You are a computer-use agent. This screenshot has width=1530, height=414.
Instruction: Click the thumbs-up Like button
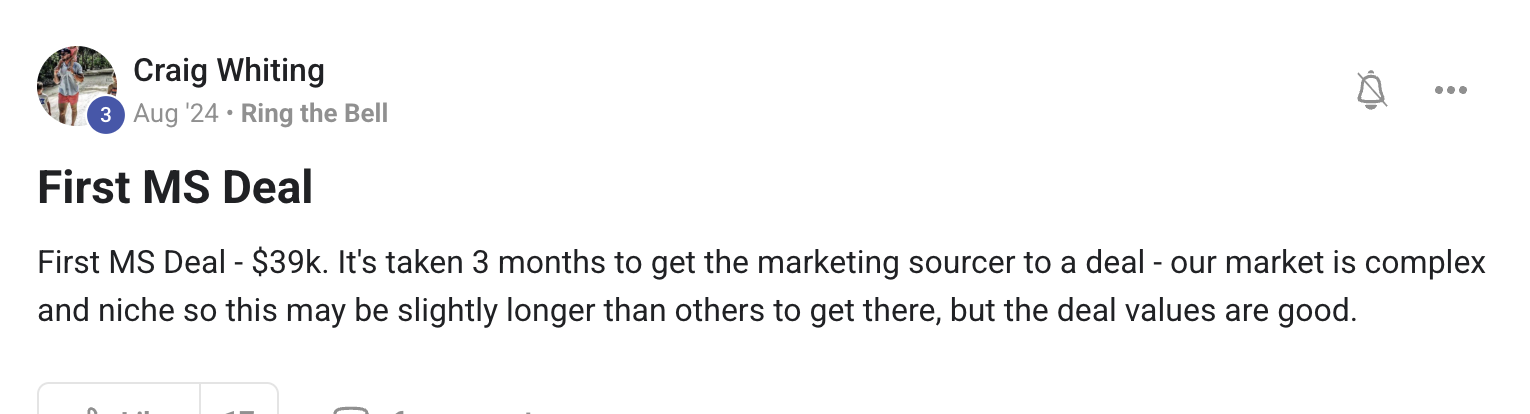pos(120,405)
